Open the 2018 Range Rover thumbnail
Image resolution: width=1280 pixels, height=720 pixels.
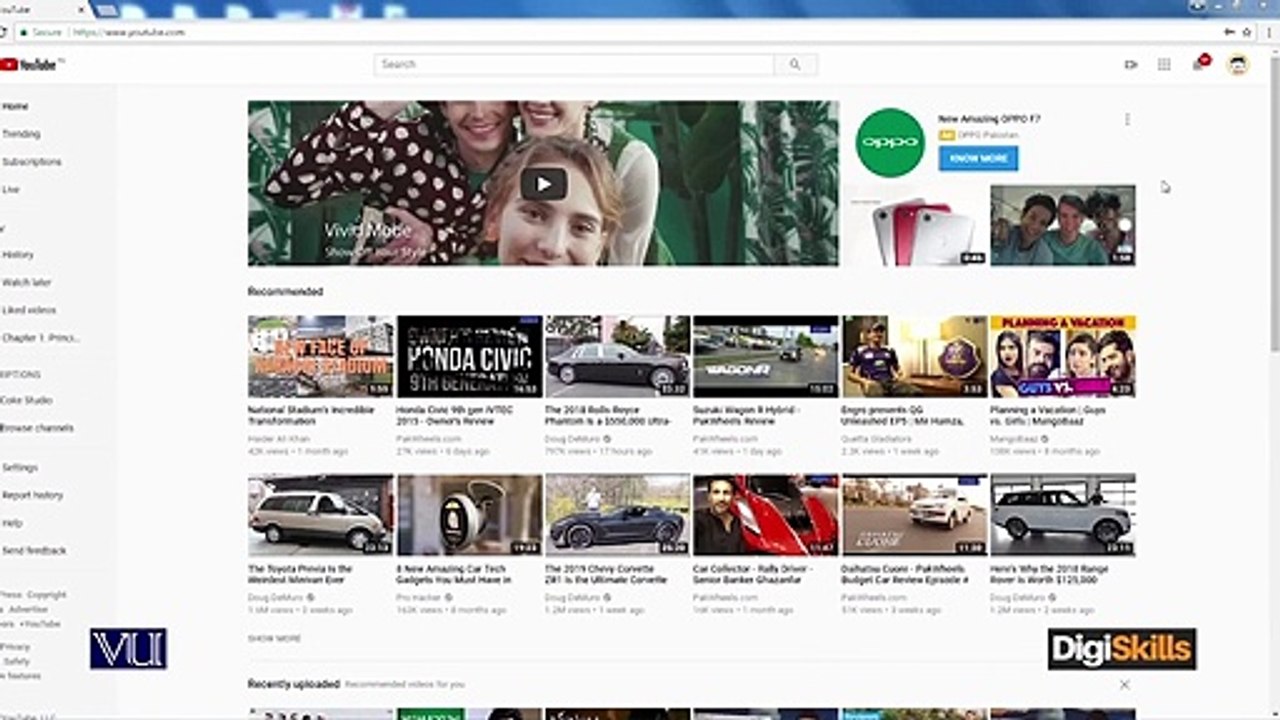[x=1063, y=515]
